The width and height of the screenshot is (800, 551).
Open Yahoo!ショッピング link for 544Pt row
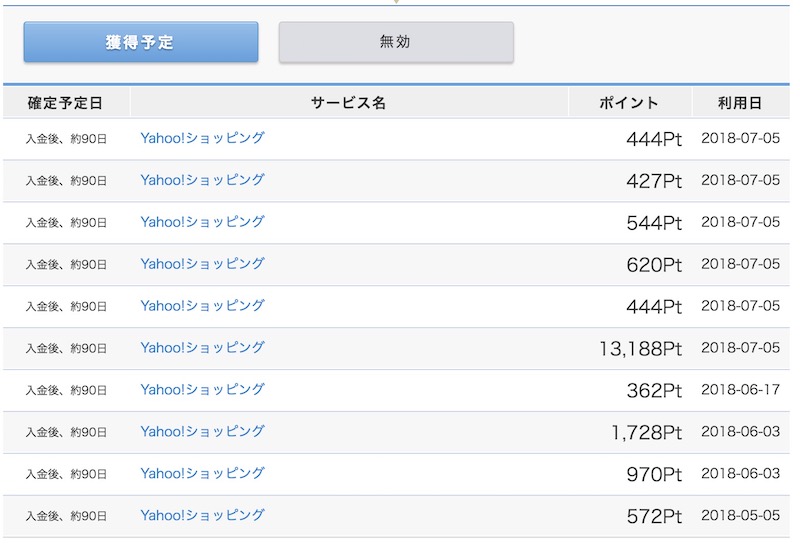[202, 222]
